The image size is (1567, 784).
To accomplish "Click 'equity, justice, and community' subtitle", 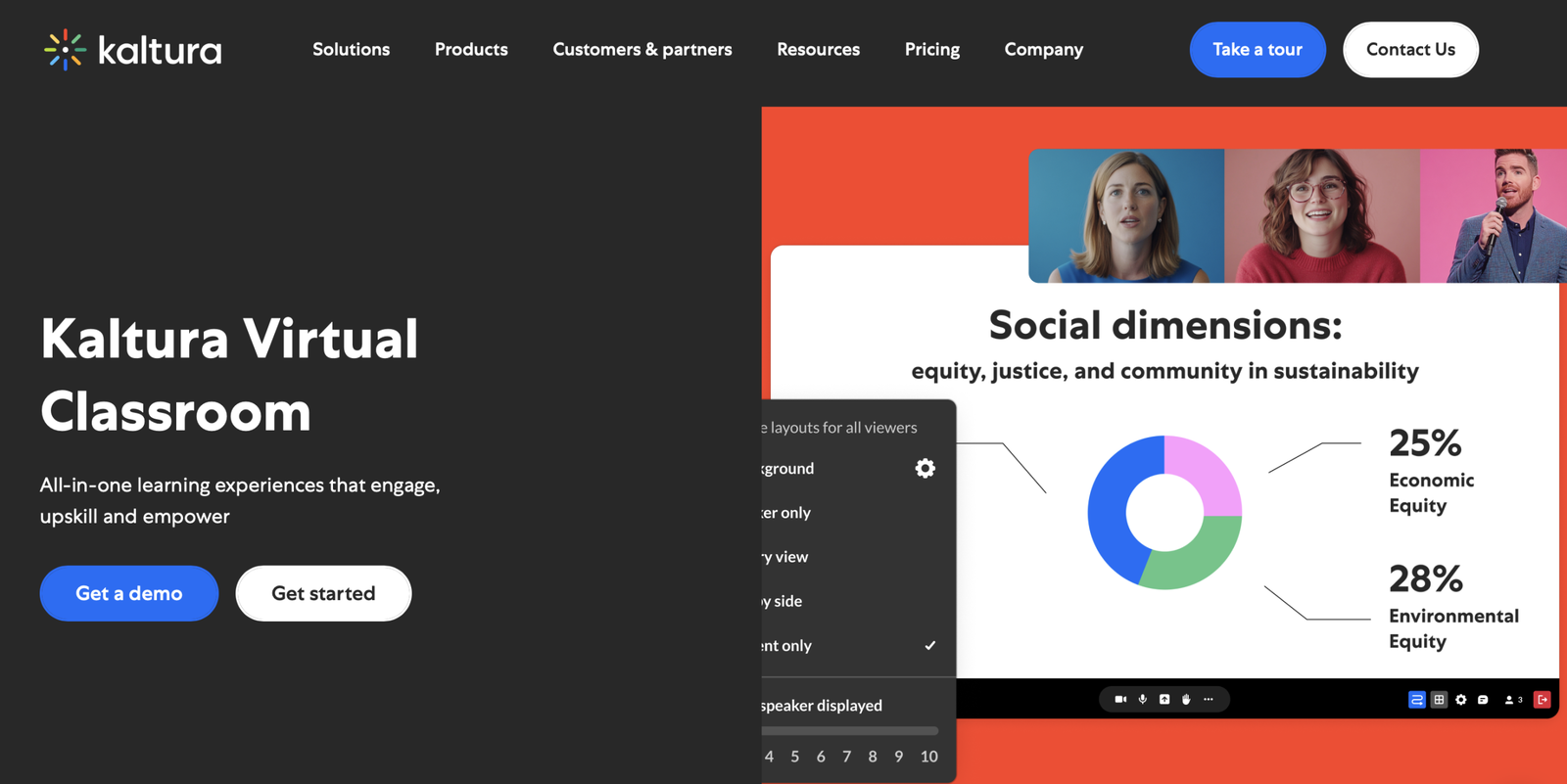I will [1164, 371].
